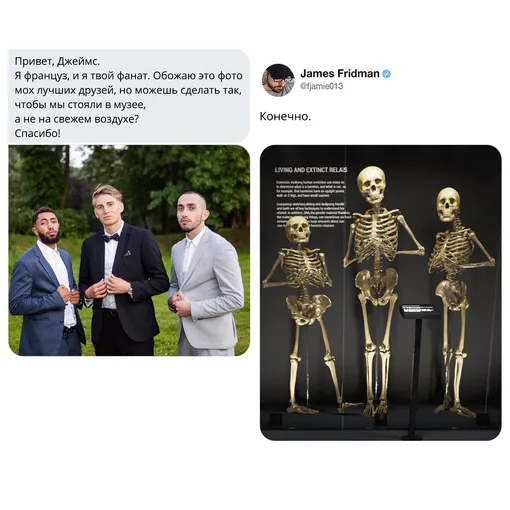Click the short left skeleton's skull
Viewport: 510px width, 510px height.
pos(298,229)
